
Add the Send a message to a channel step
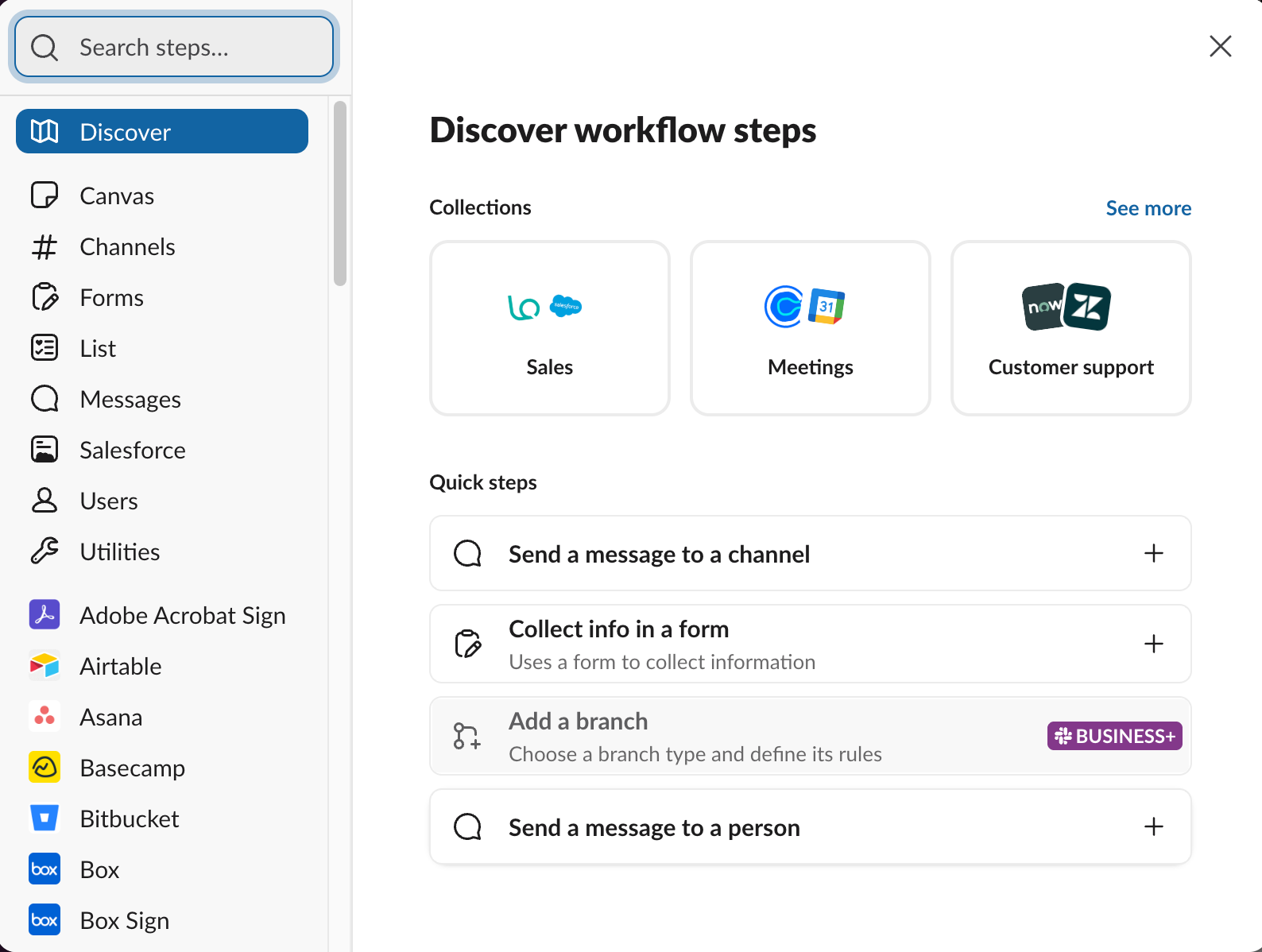[811, 553]
